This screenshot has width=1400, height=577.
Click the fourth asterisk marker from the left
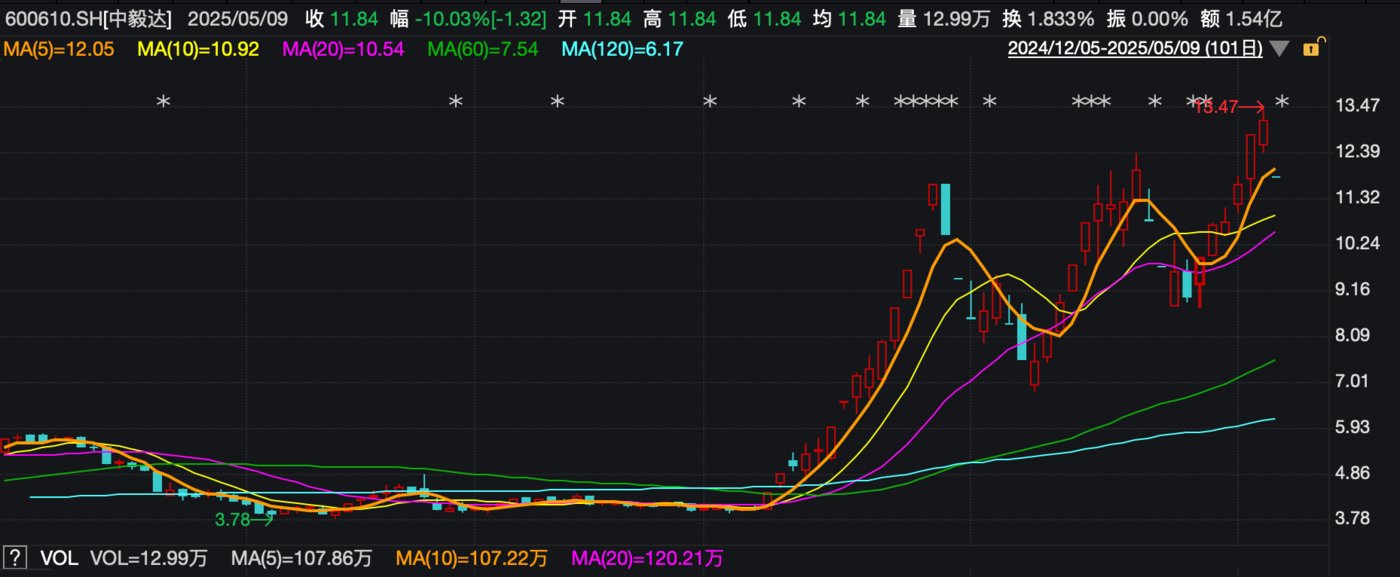coord(710,101)
